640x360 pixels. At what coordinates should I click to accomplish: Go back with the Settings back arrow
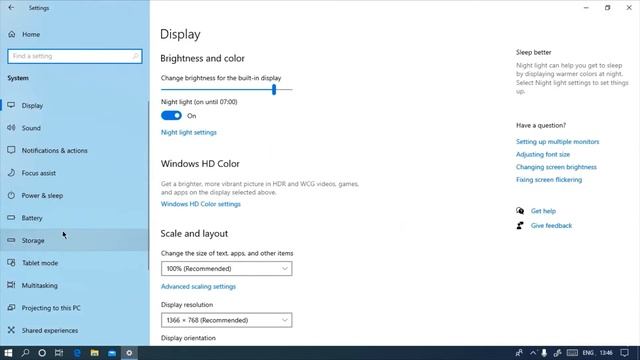click(11, 8)
